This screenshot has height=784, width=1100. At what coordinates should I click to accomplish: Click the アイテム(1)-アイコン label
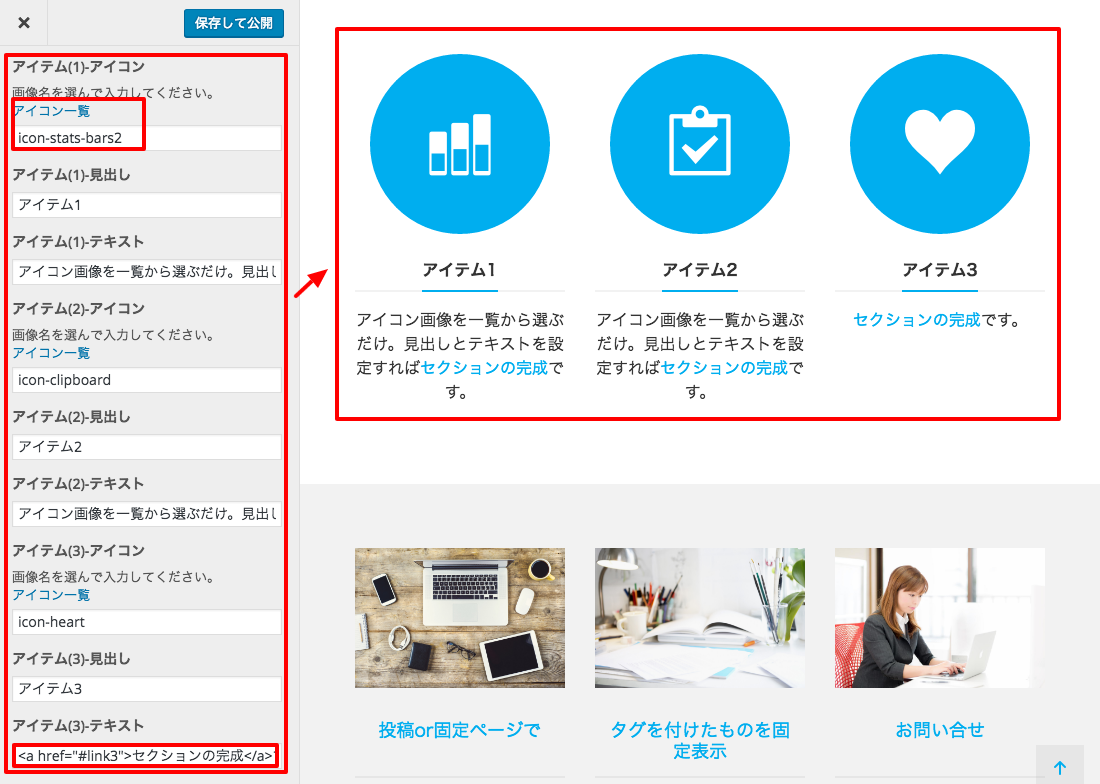point(79,67)
